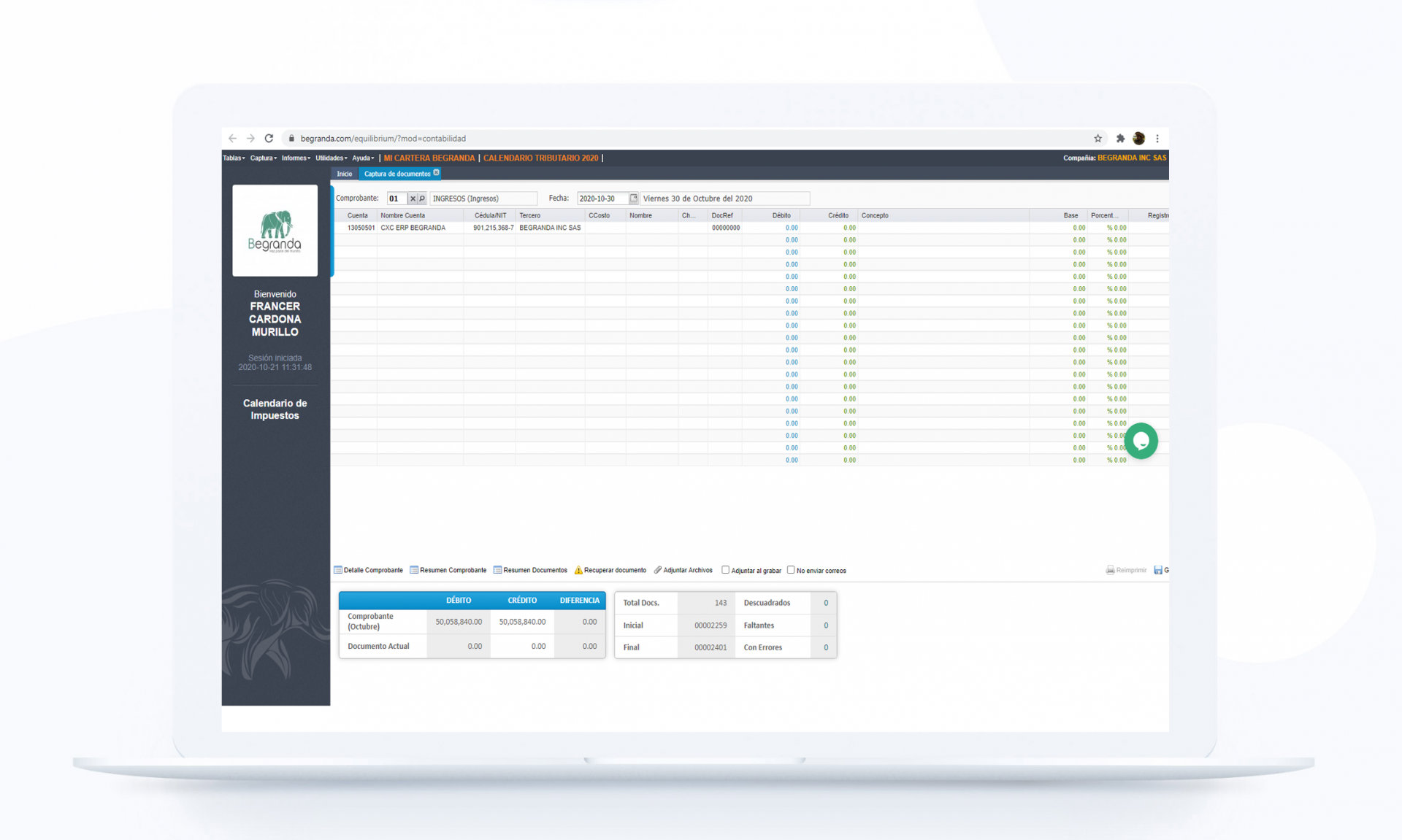
Task: Click the save disk icon at bottom right
Action: click(1159, 570)
